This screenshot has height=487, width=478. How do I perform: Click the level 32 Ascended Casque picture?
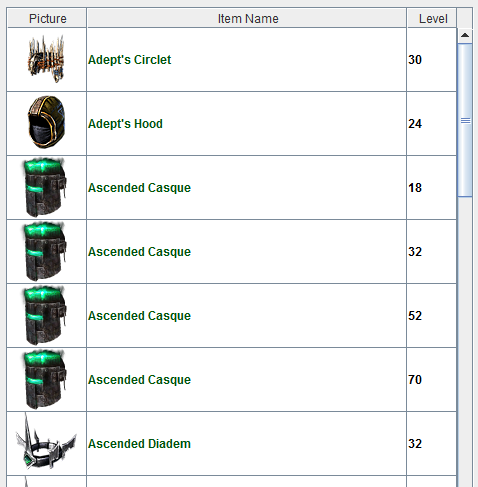tap(45, 251)
